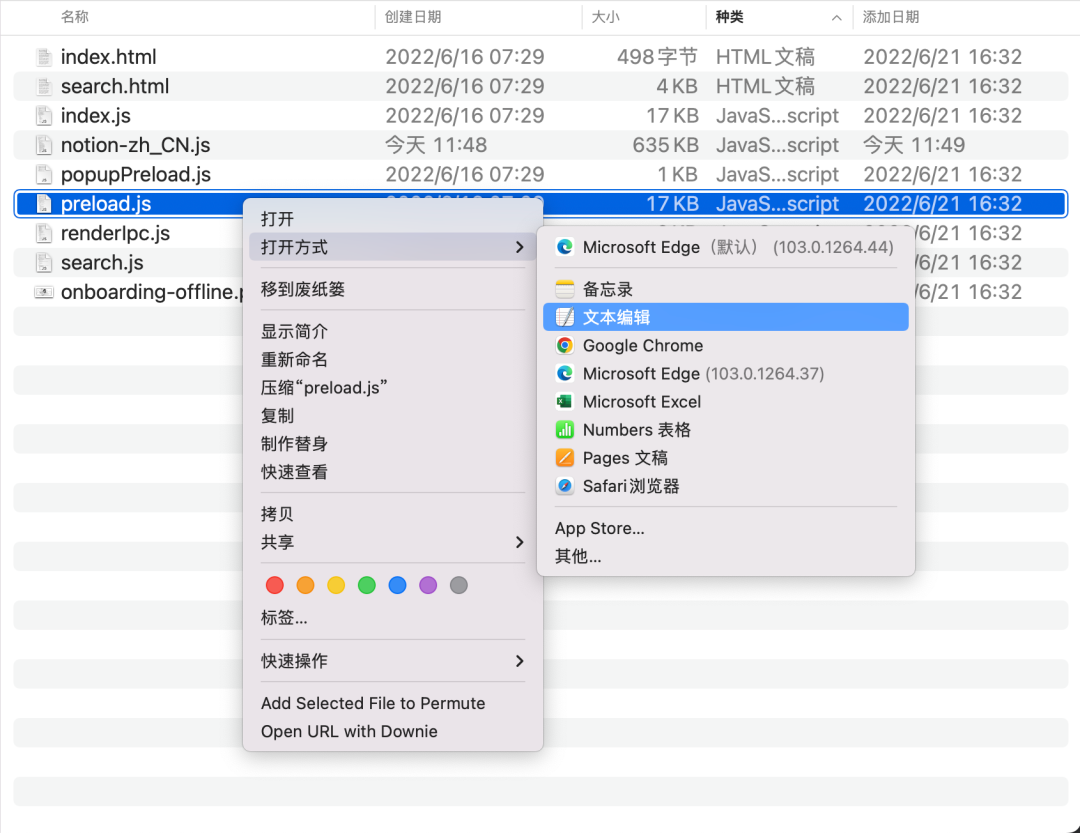
Task: Click the renderIpc.js file icon
Action: click(x=43, y=233)
